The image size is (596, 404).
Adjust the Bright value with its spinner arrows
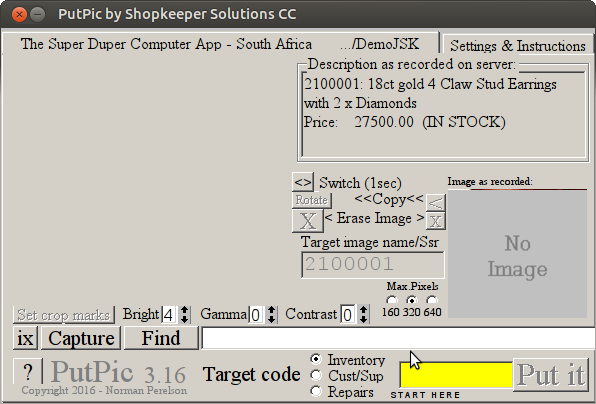pos(185,315)
